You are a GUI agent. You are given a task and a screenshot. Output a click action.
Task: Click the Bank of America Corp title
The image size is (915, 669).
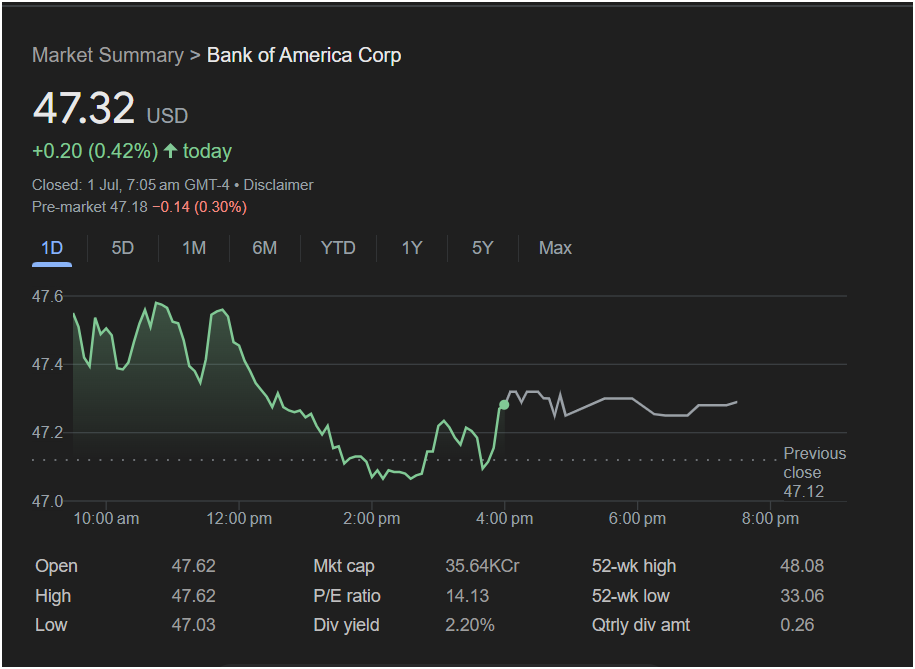coord(304,55)
